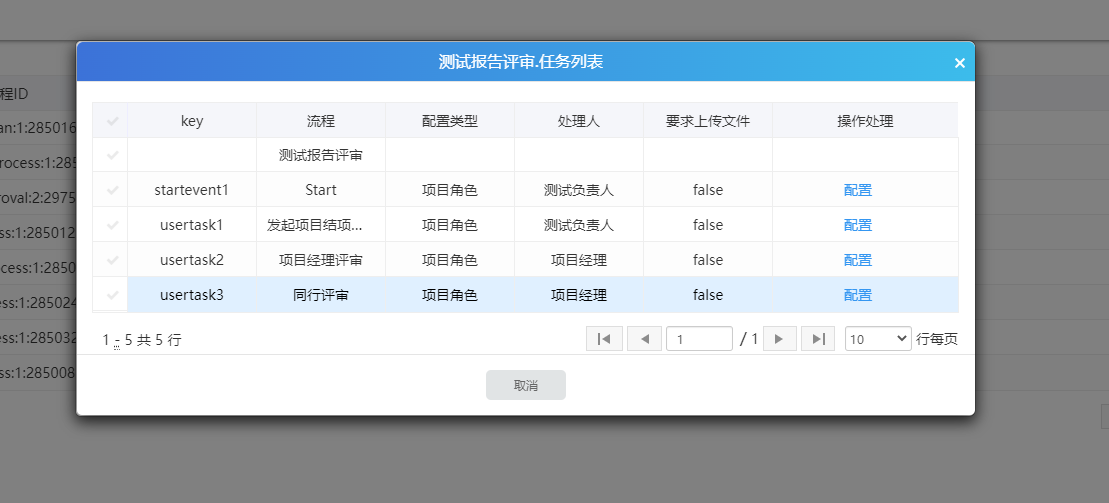
Task: Click 配置 link for startevent1
Action: pos(857,190)
